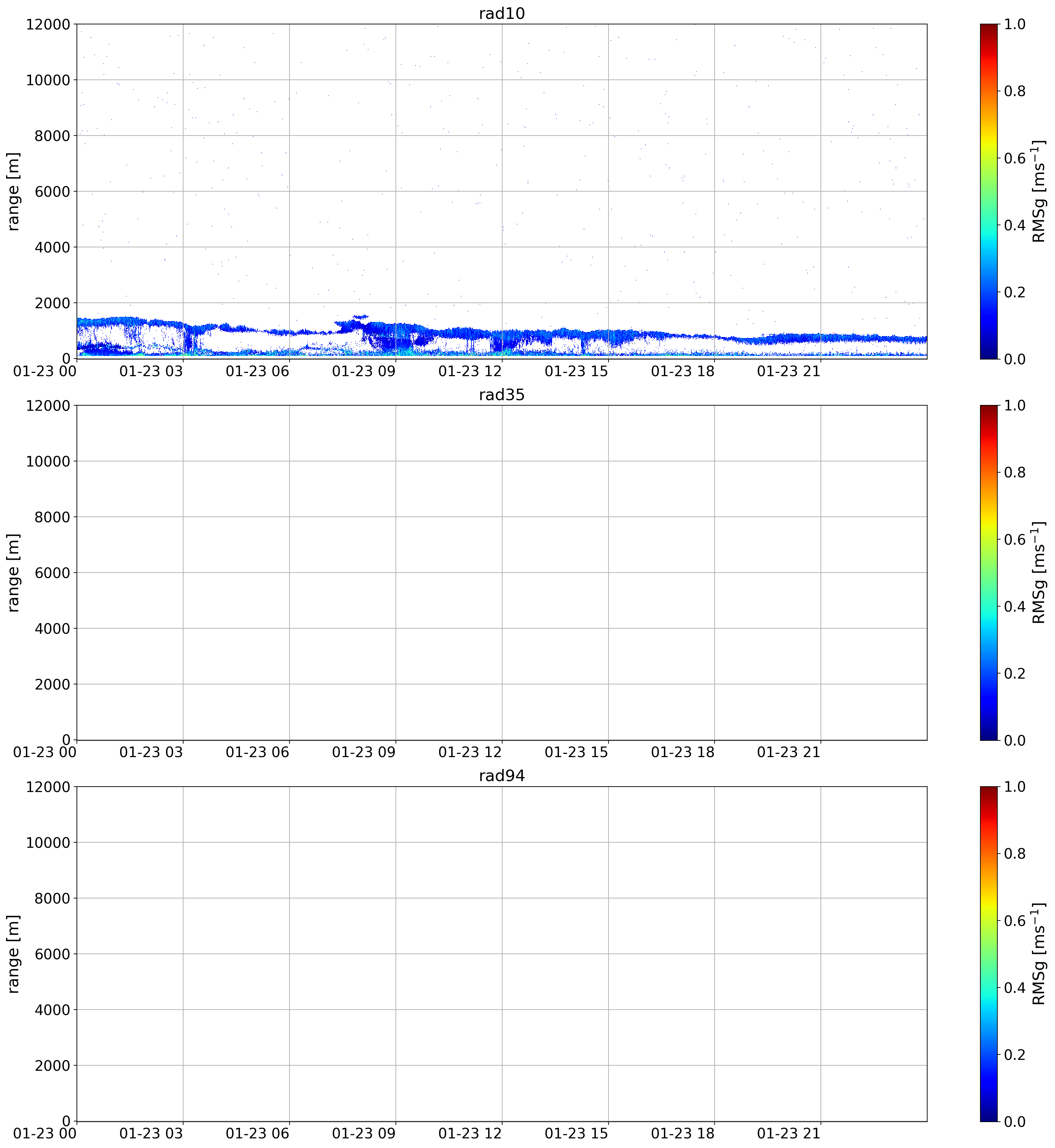Click the 01-23 03 x-tick under rad35
Viewport: 1055px width, 1148px height.
(151, 752)
